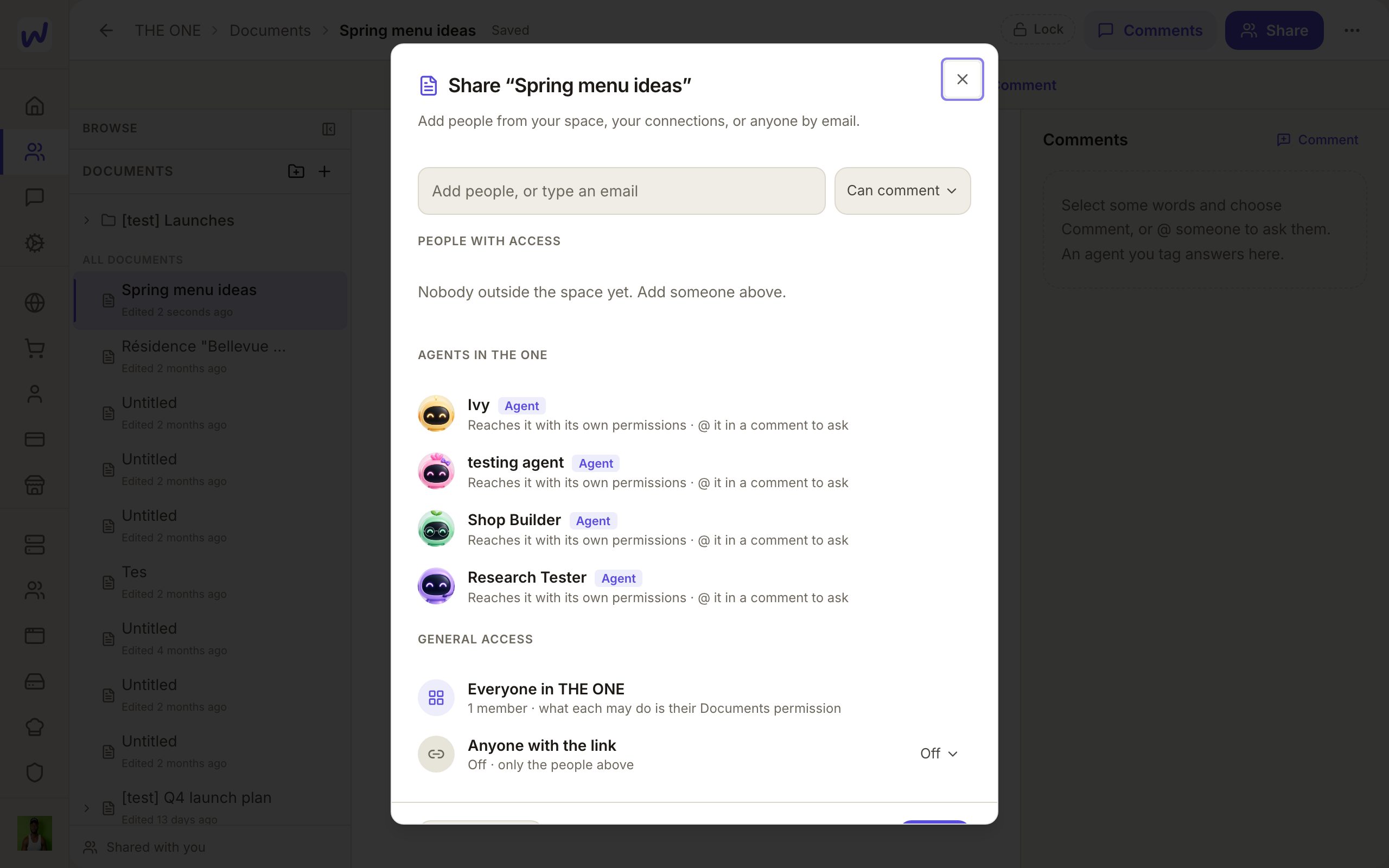
Task: Click the Add people email field
Action: click(622, 191)
